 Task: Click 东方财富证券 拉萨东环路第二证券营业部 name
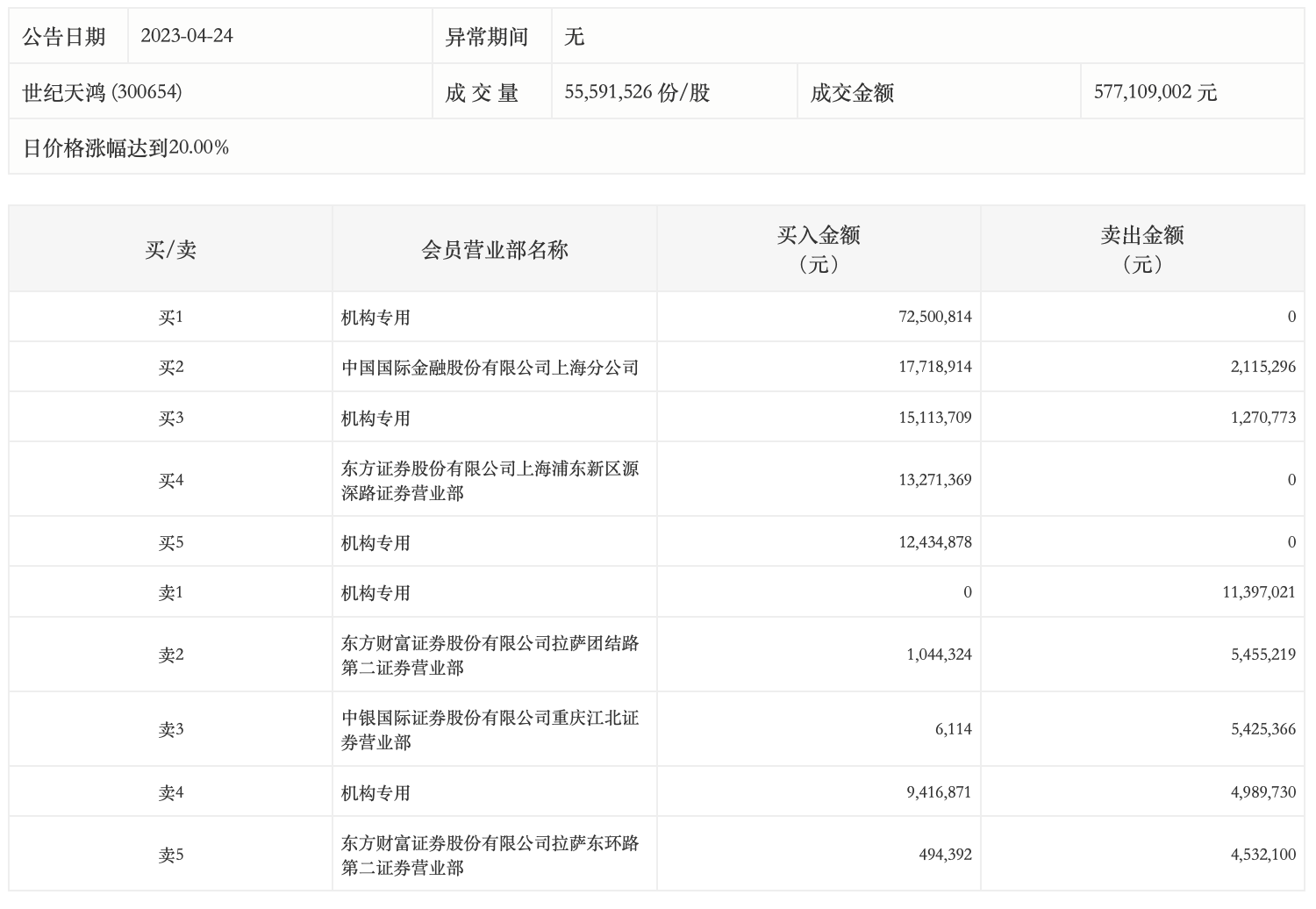[490, 855]
